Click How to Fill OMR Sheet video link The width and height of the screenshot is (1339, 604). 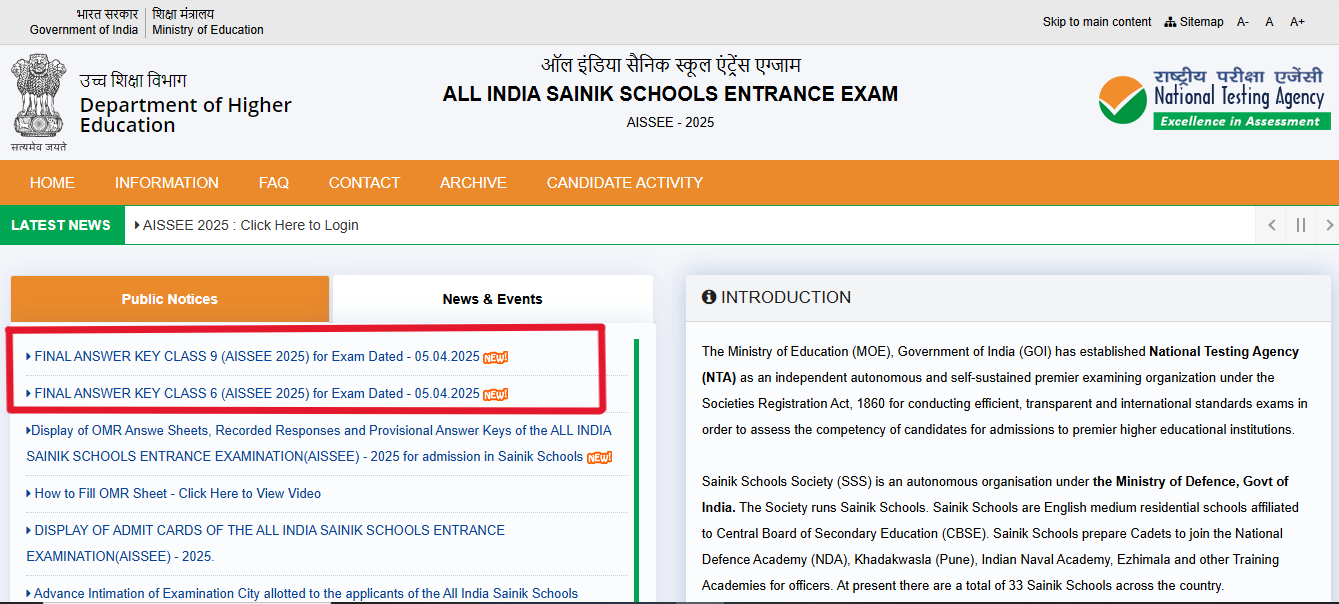pos(177,494)
